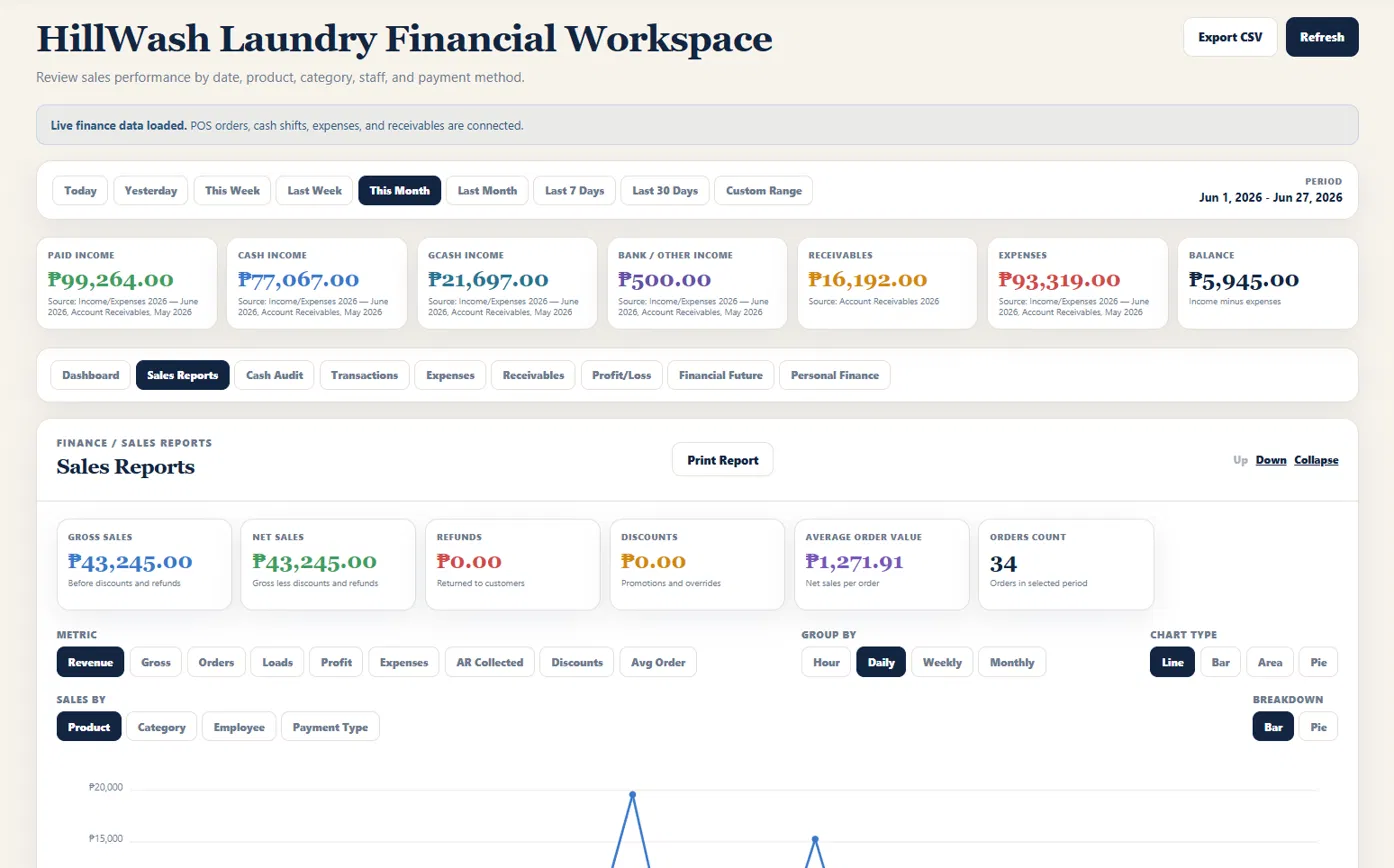Click the period text Jun 1, 2026 - Jun 27, 2026
1394x868 pixels.
point(1271,198)
